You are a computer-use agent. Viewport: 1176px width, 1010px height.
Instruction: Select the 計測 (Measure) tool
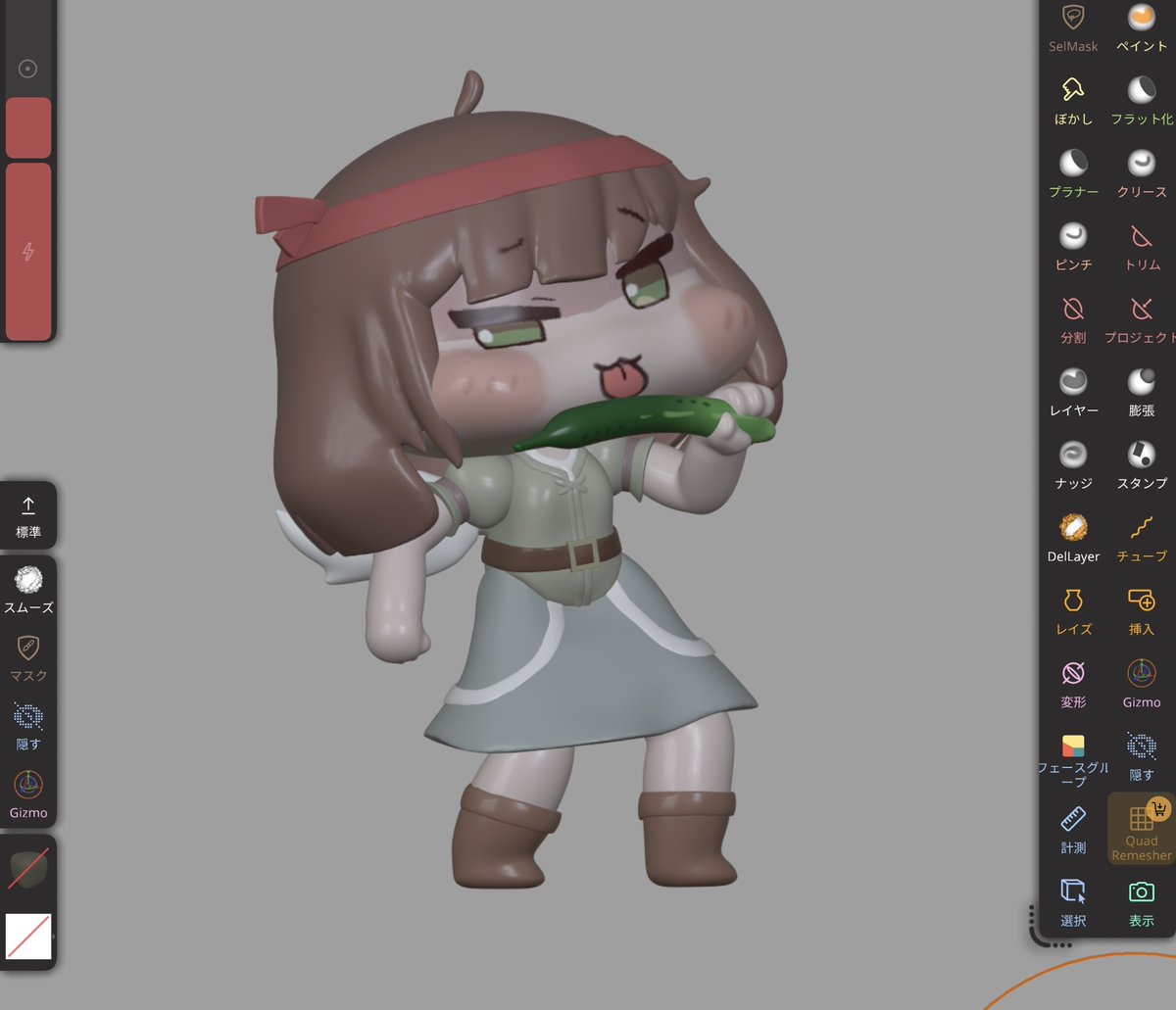[1073, 829]
